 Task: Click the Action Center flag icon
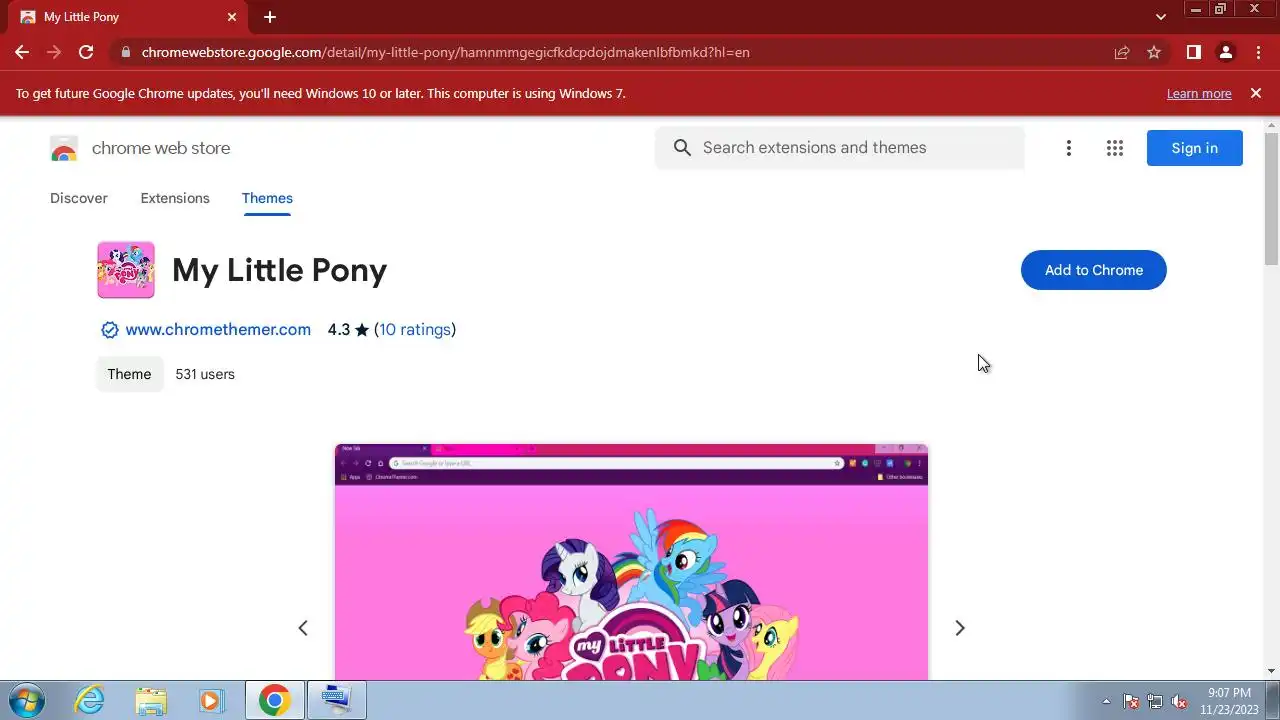coord(1131,701)
